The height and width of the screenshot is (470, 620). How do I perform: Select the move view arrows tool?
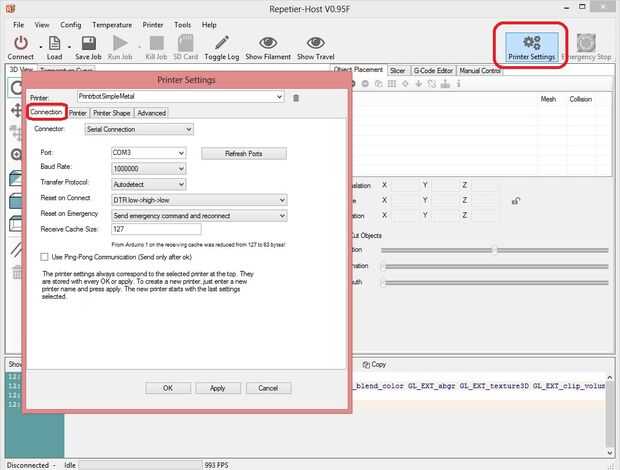17,110
